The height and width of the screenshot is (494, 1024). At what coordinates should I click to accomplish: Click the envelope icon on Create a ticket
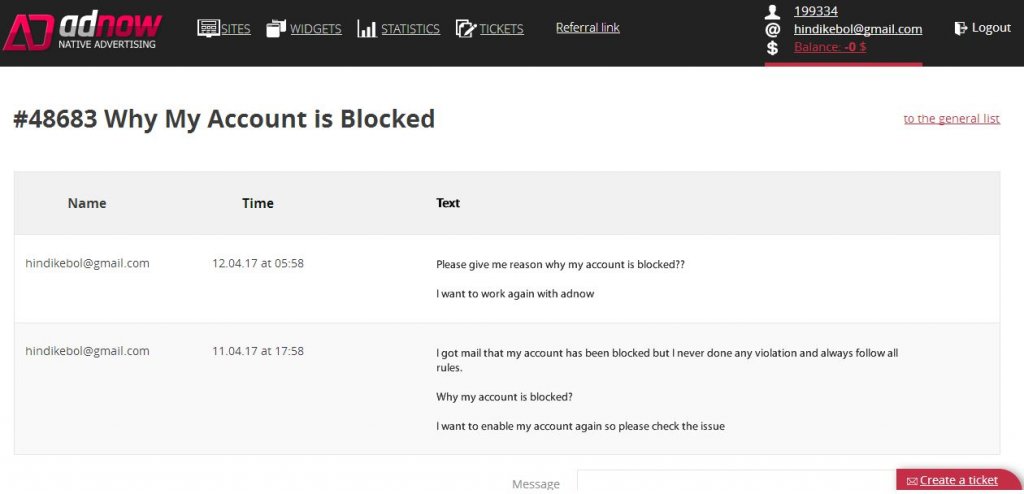coord(911,481)
